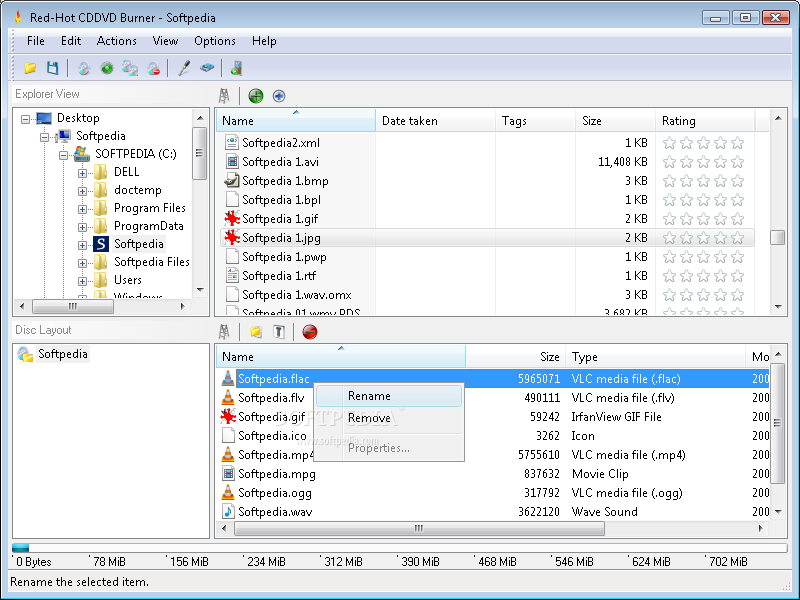Click the Softpedia disc icon in layout tree
Viewport: 800px width, 600px height.
point(25,354)
